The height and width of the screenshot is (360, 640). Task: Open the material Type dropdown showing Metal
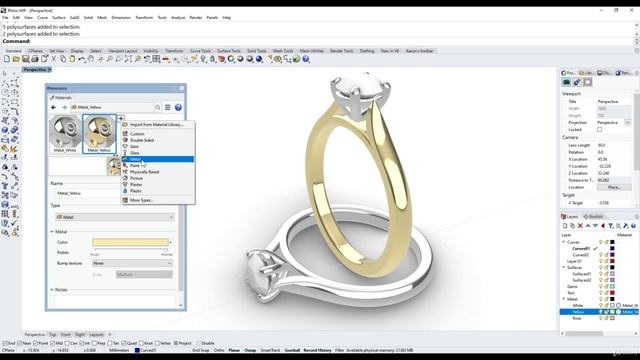tap(115, 217)
